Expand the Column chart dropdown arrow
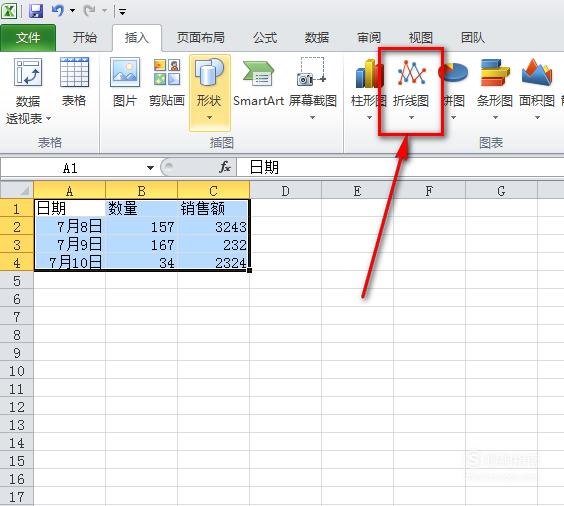The height and width of the screenshot is (506, 564). [x=369, y=118]
